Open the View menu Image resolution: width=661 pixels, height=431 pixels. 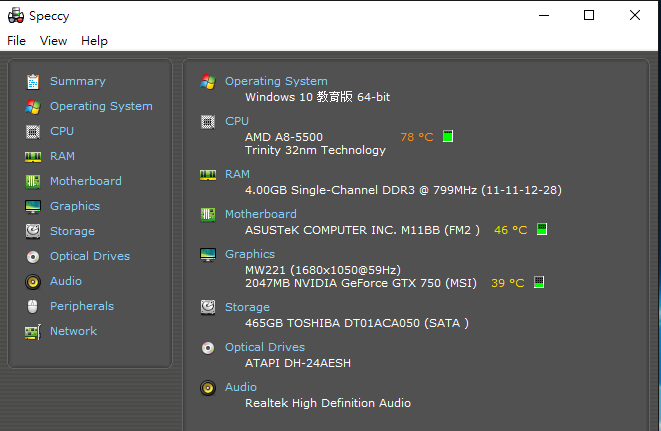[x=53, y=41]
